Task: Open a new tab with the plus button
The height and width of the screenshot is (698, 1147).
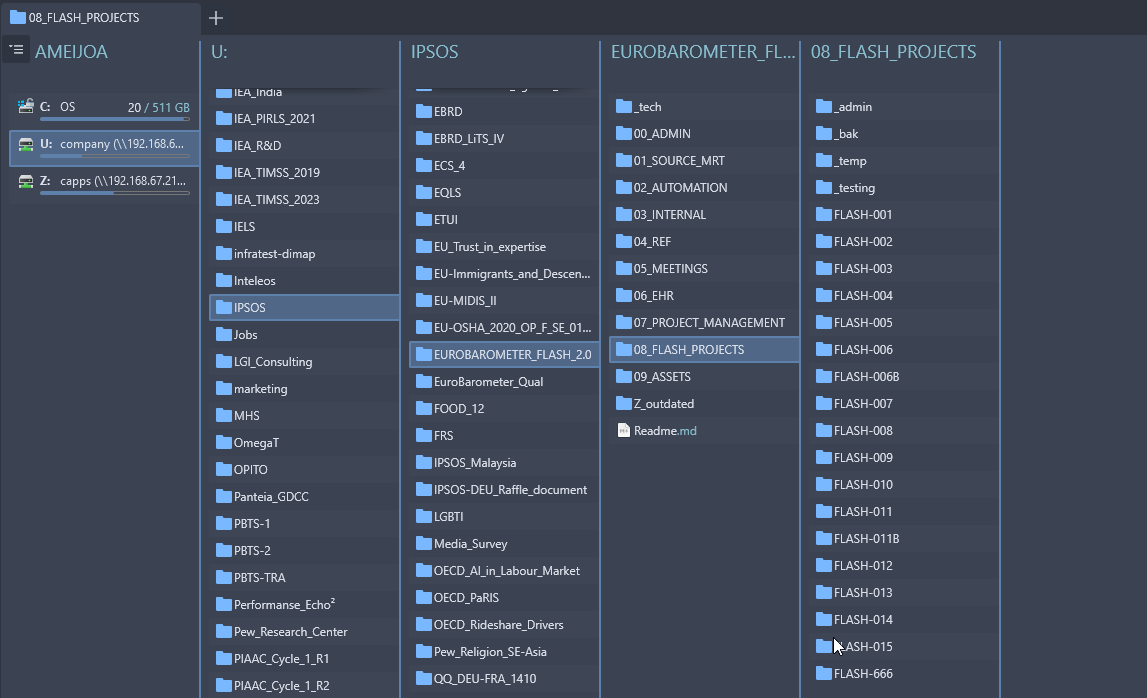Action: click(x=216, y=18)
